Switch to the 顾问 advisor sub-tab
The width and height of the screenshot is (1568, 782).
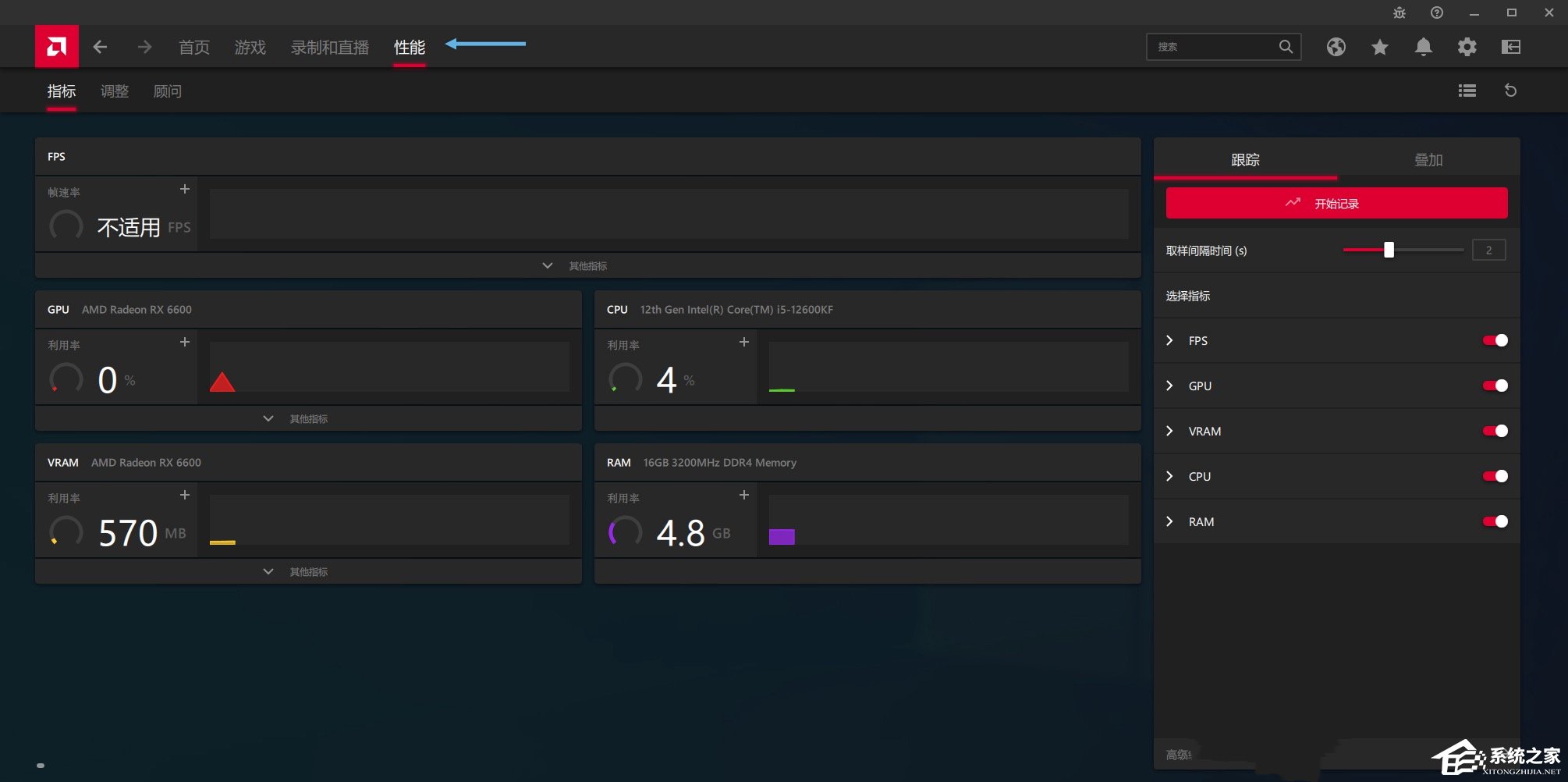tap(168, 91)
